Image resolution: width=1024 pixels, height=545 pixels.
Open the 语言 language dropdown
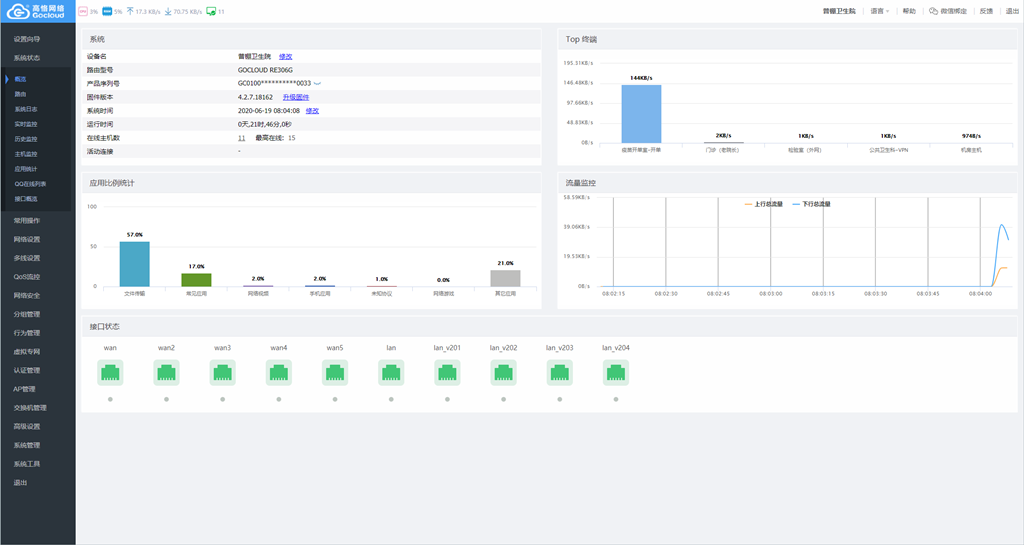(x=880, y=11)
